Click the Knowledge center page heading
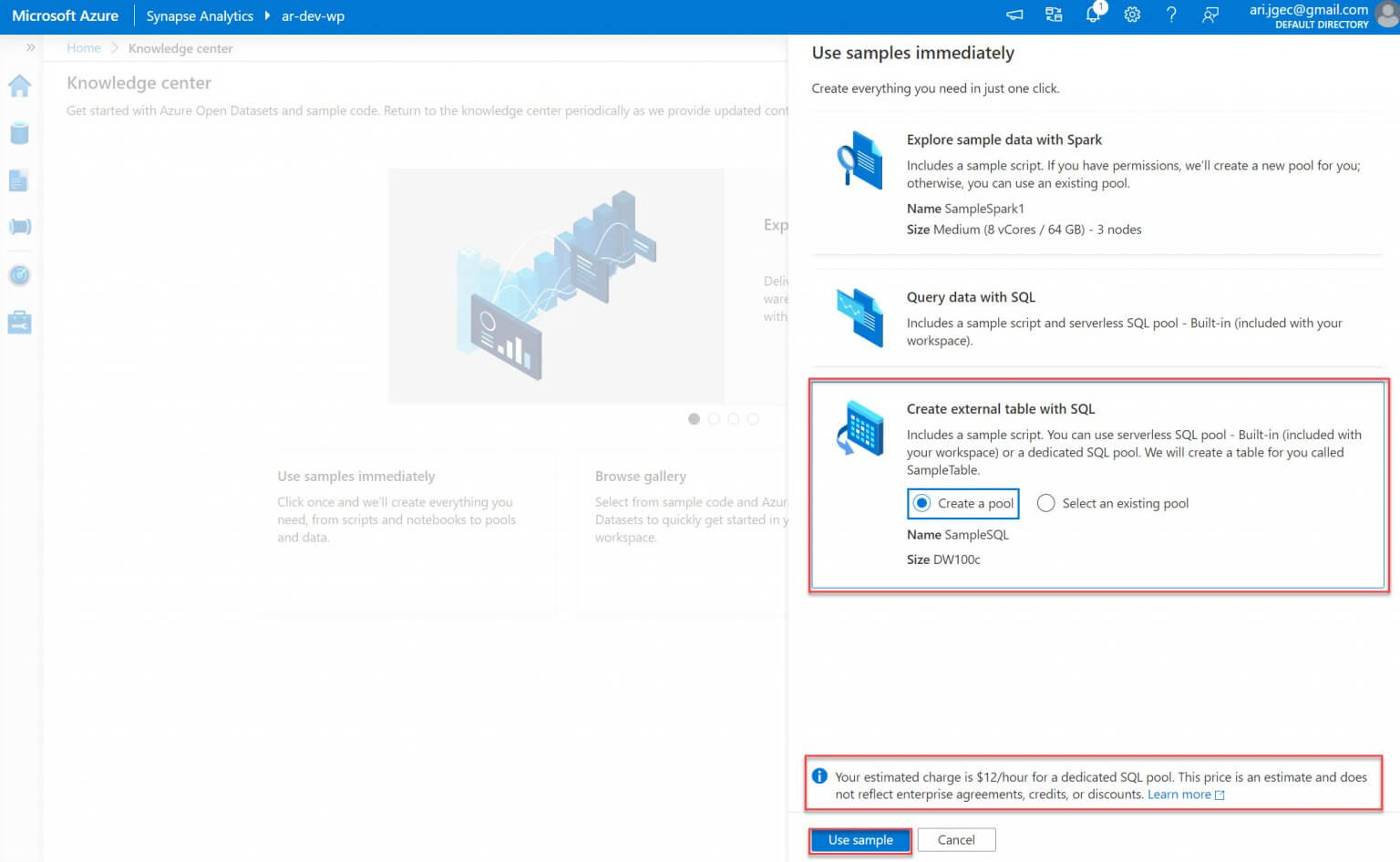The width and height of the screenshot is (1400, 862). [139, 83]
